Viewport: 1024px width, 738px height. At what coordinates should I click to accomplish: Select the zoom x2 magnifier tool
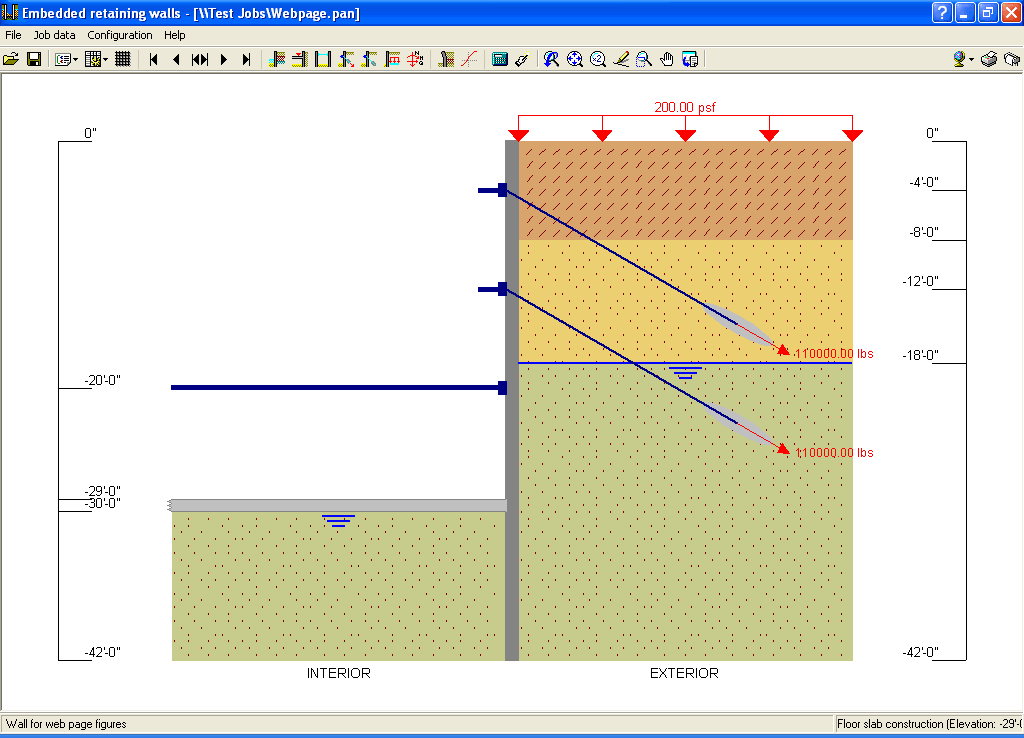click(598, 59)
